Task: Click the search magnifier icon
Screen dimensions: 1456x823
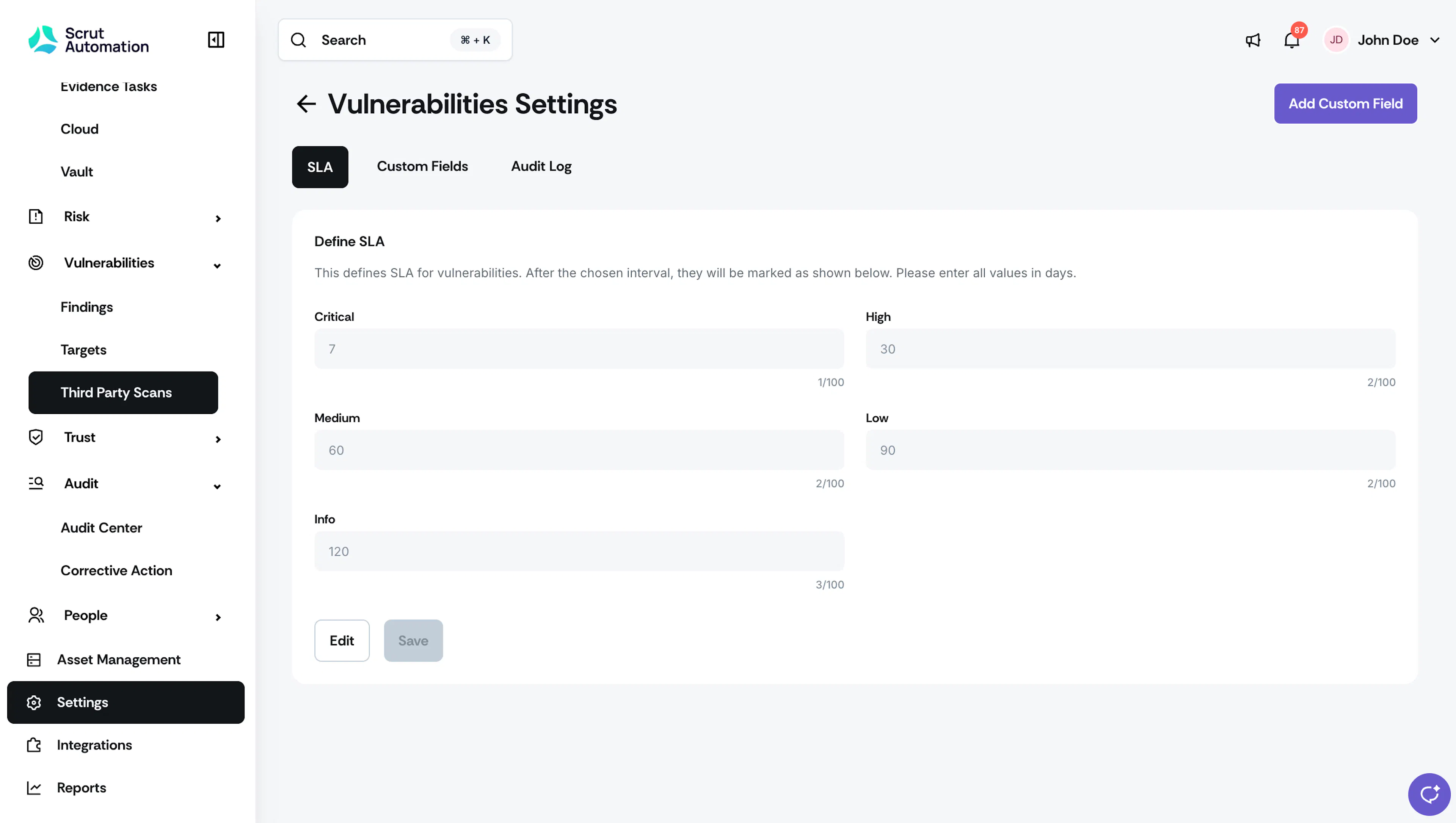Action: pos(298,39)
